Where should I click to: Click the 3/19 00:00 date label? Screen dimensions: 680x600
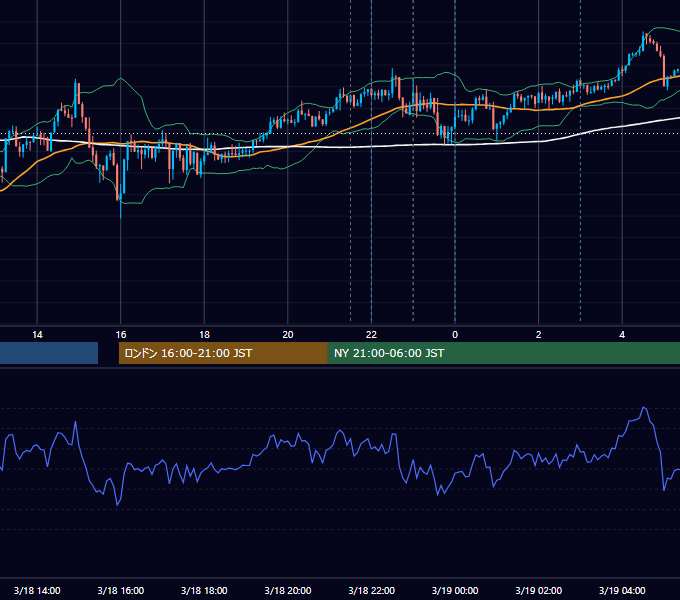coord(455,590)
